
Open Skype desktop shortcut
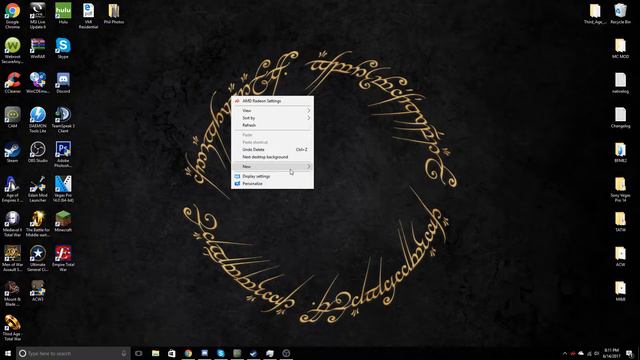coord(63,48)
